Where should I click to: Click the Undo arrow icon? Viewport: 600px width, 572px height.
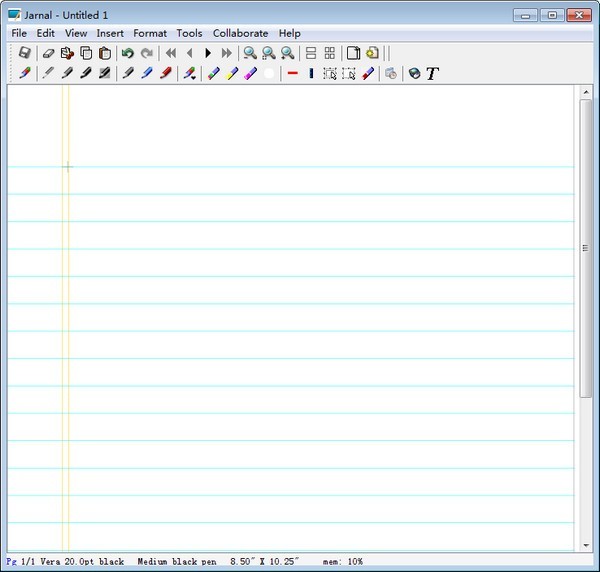point(127,53)
